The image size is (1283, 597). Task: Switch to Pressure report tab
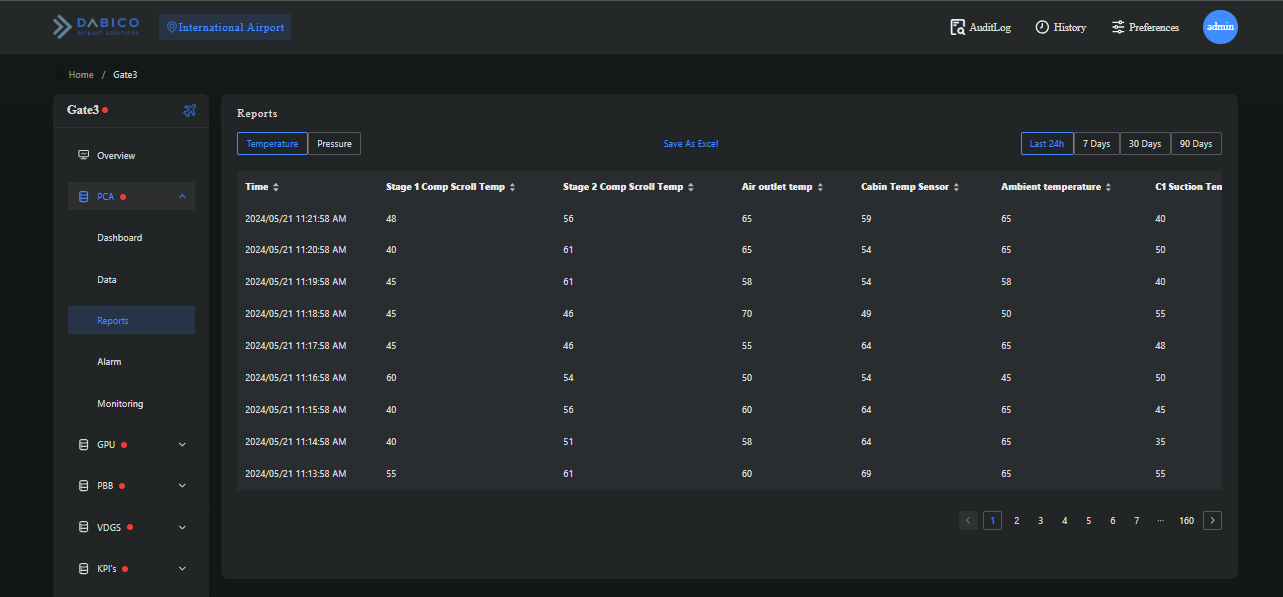click(x=334, y=144)
